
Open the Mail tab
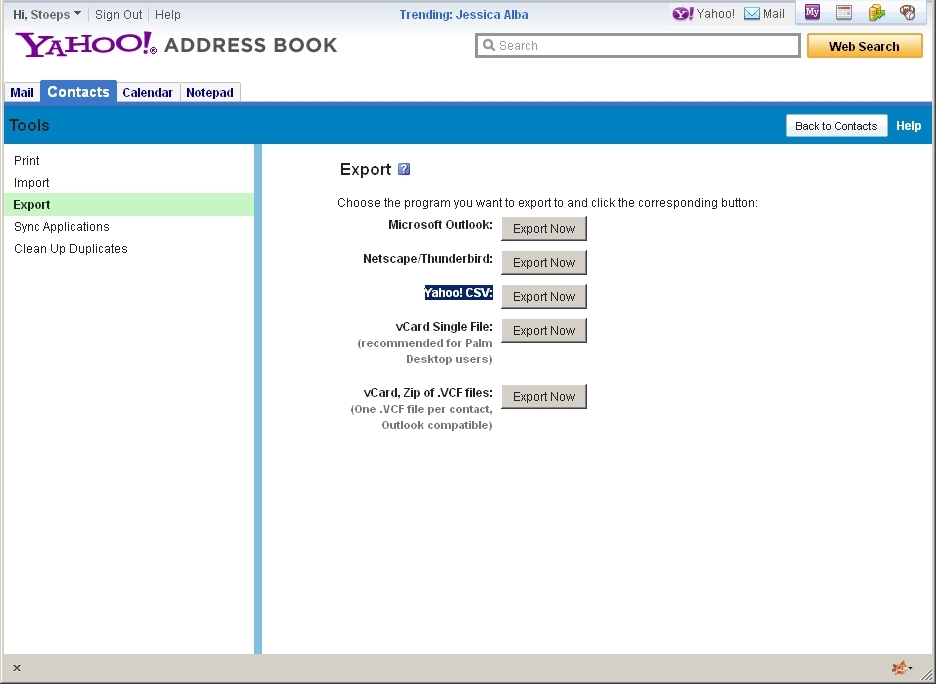[x=22, y=92]
